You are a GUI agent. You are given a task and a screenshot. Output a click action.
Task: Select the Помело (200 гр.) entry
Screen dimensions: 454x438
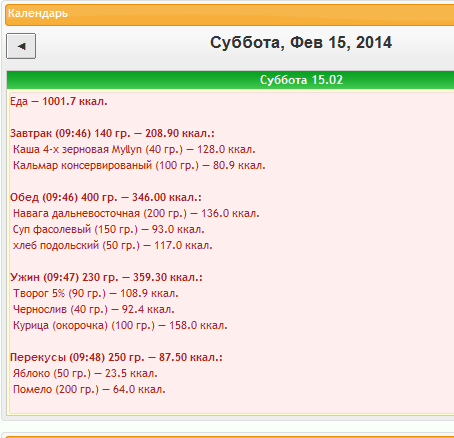(89, 389)
